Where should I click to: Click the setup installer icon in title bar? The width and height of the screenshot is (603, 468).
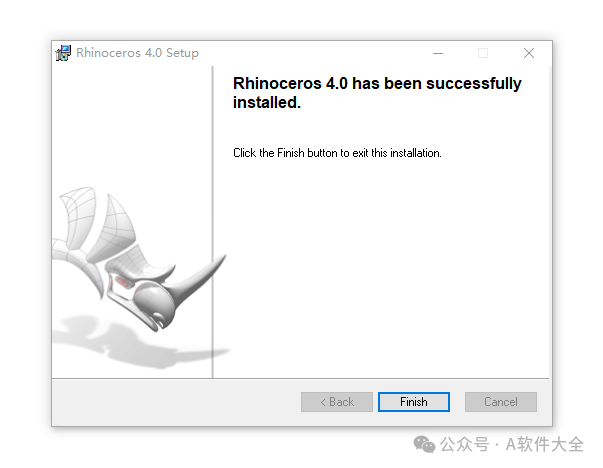(x=63, y=53)
